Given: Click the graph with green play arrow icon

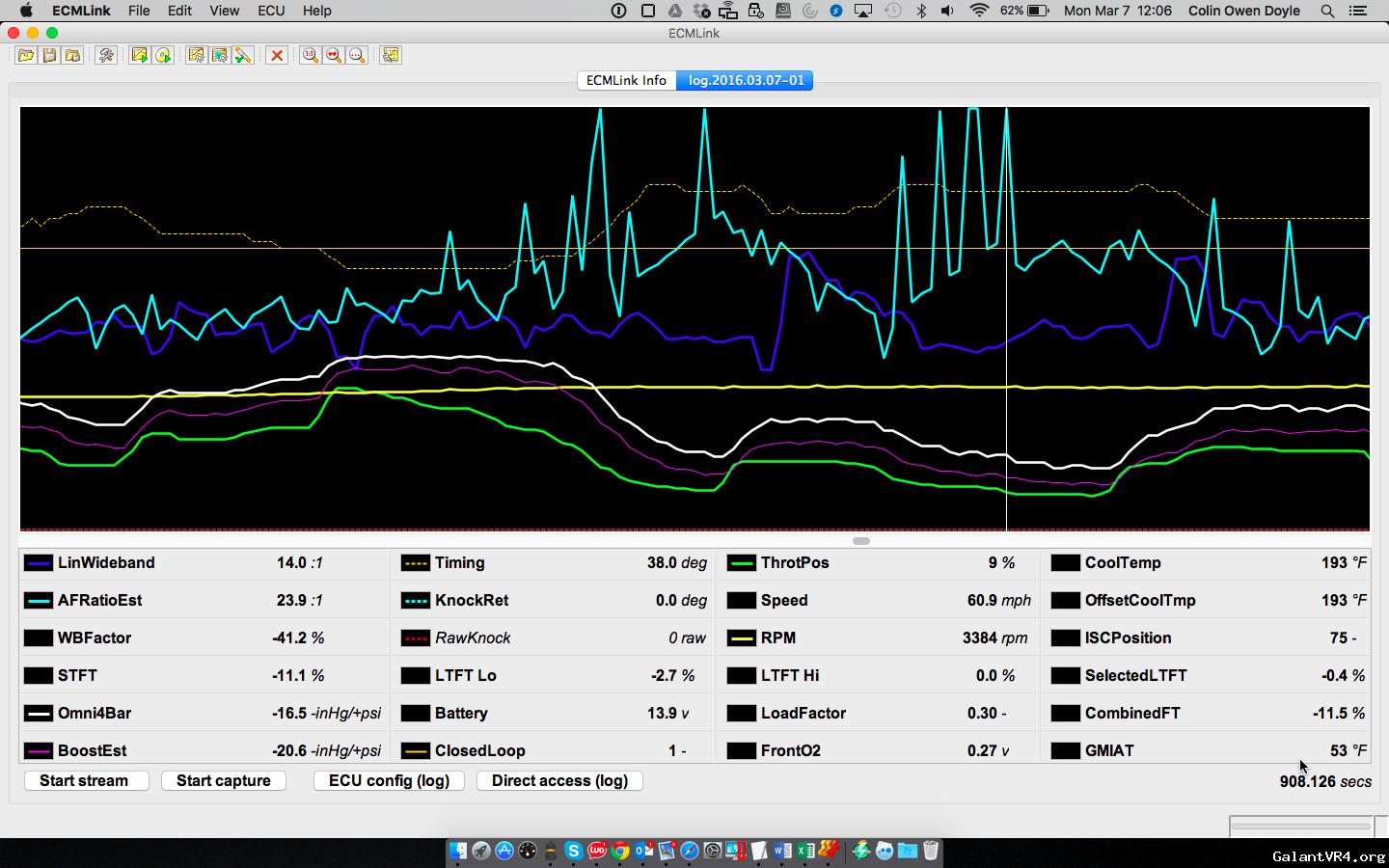Looking at the screenshot, I should 140,56.
